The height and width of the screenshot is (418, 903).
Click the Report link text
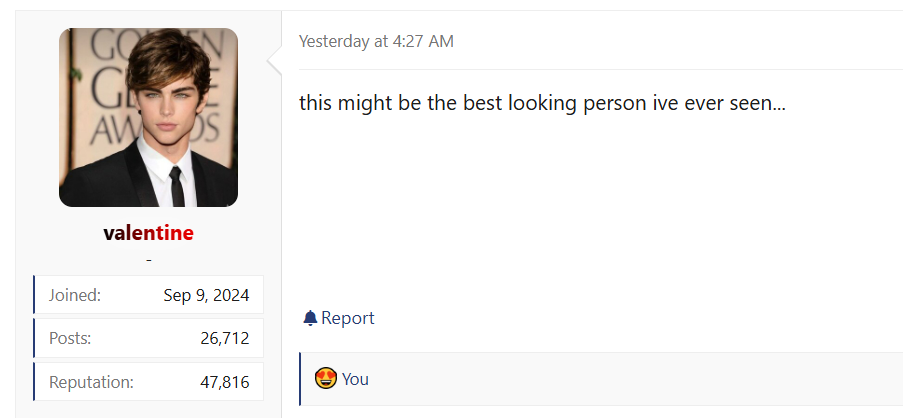coord(348,318)
